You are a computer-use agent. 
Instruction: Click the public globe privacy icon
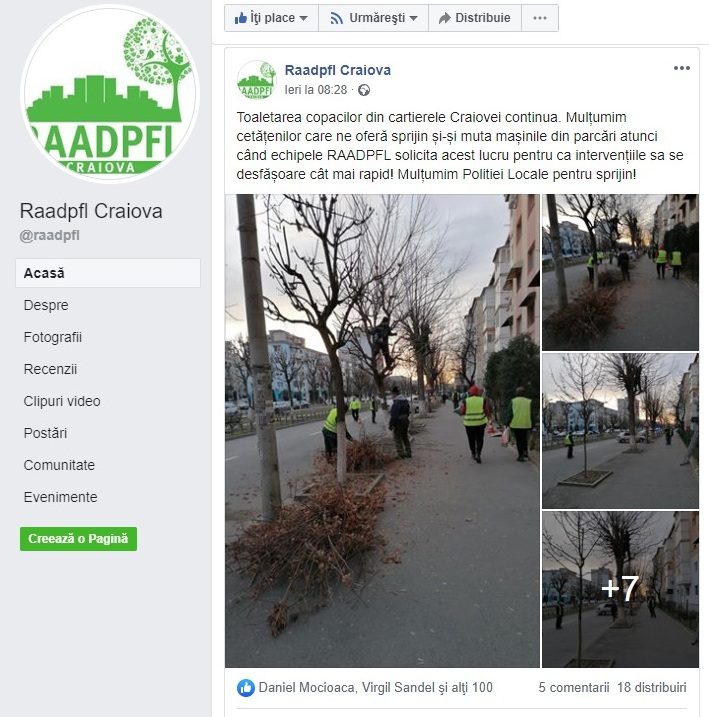pyautogui.click(x=364, y=90)
